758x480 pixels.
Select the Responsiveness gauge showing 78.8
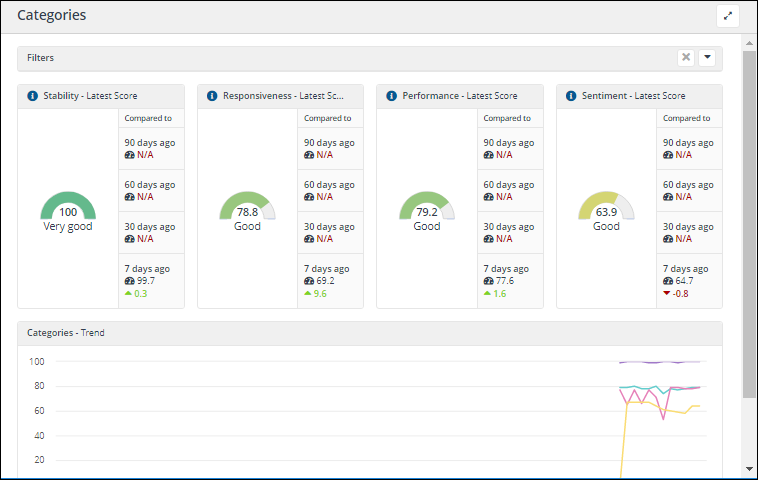(x=247, y=207)
